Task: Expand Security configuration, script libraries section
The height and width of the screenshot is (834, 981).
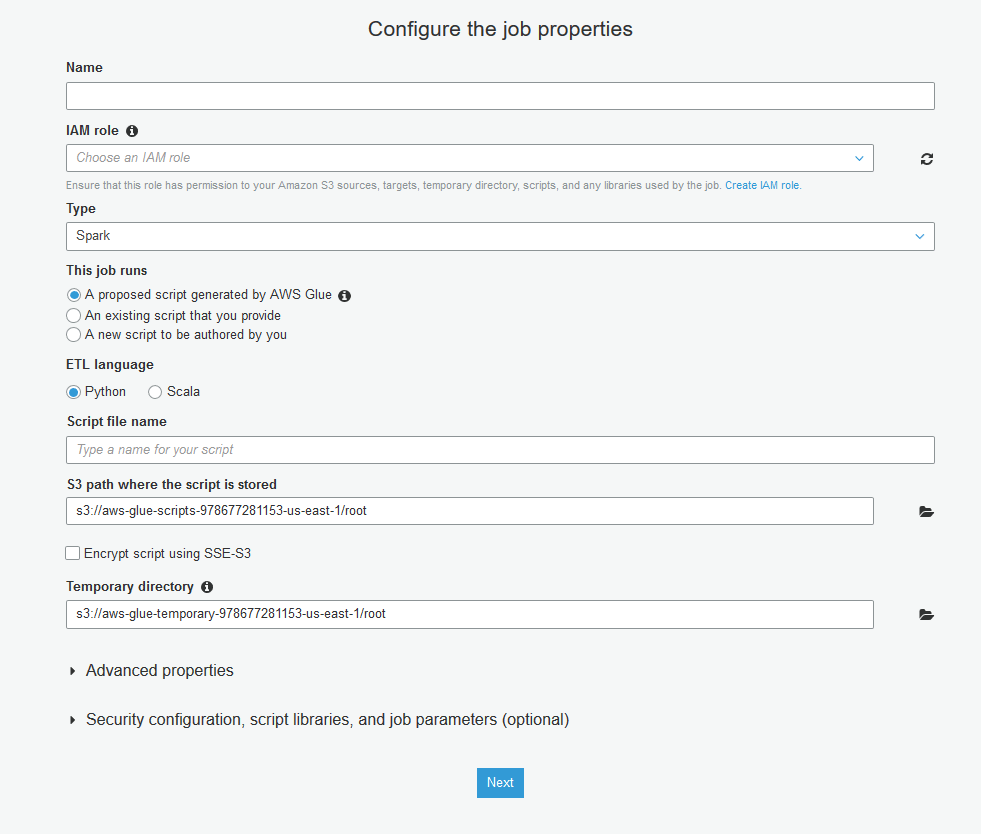Action: (326, 720)
